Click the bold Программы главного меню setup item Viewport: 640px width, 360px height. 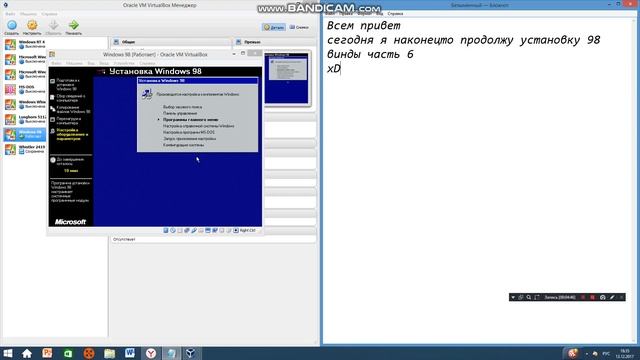[x=190, y=120]
